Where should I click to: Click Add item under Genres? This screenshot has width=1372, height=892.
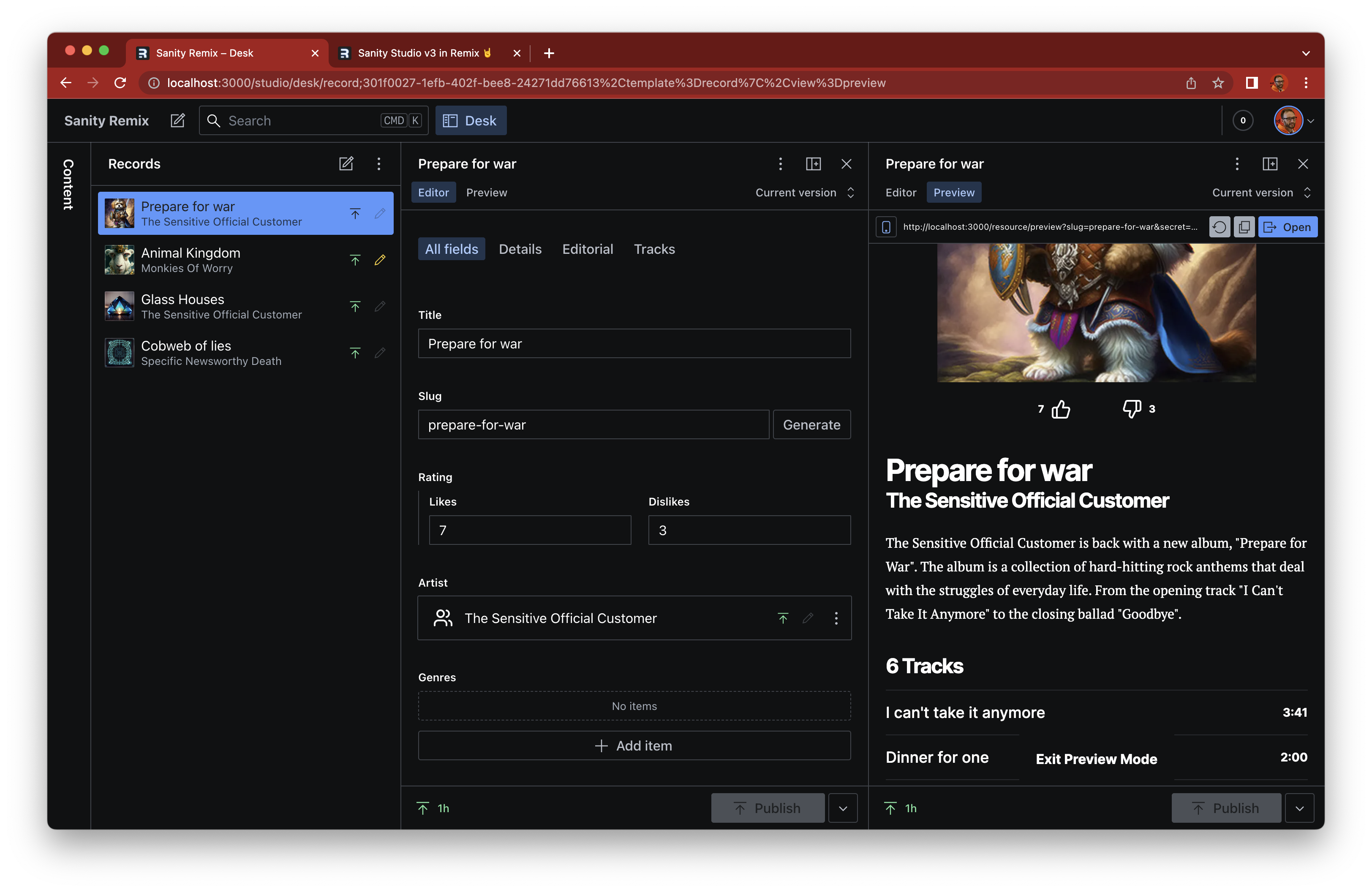point(634,745)
